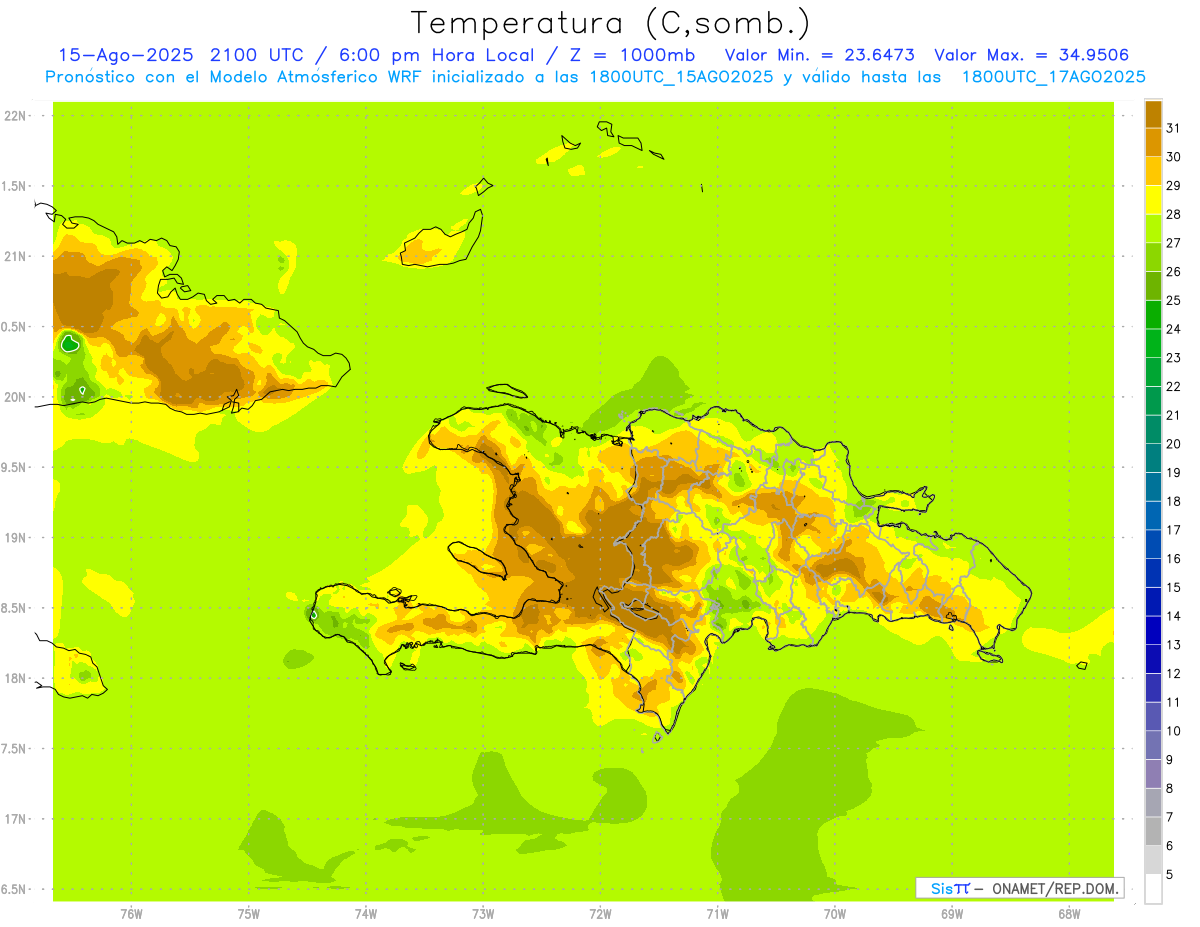
Task: Click the "68W" longitude label
Action: point(1069,913)
